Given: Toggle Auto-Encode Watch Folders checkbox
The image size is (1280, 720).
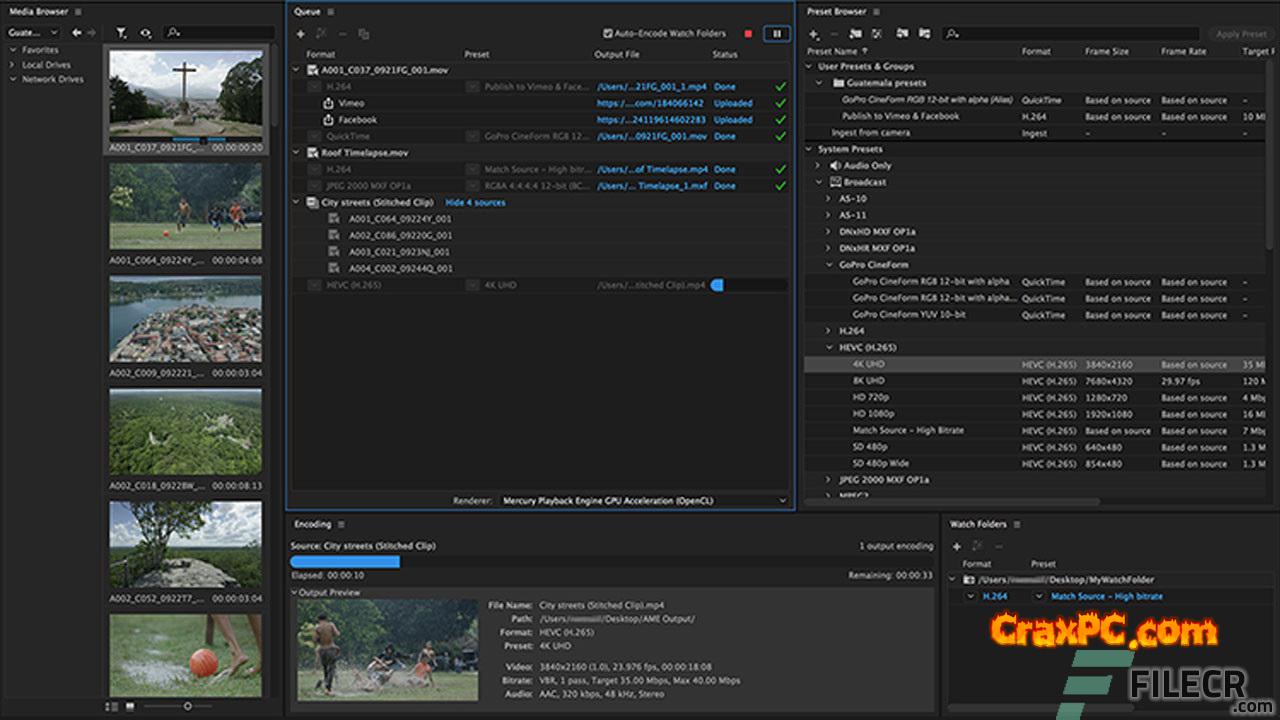Looking at the screenshot, I should [x=608, y=34].
